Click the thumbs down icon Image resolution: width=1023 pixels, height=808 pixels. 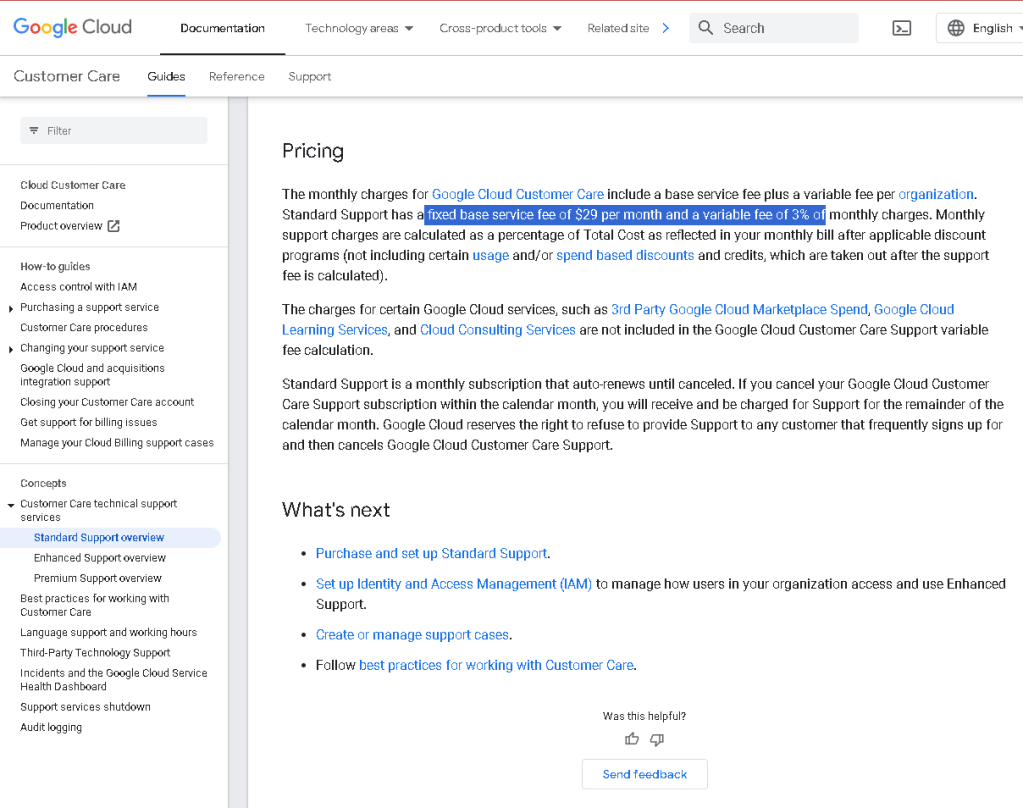[657, 739]
